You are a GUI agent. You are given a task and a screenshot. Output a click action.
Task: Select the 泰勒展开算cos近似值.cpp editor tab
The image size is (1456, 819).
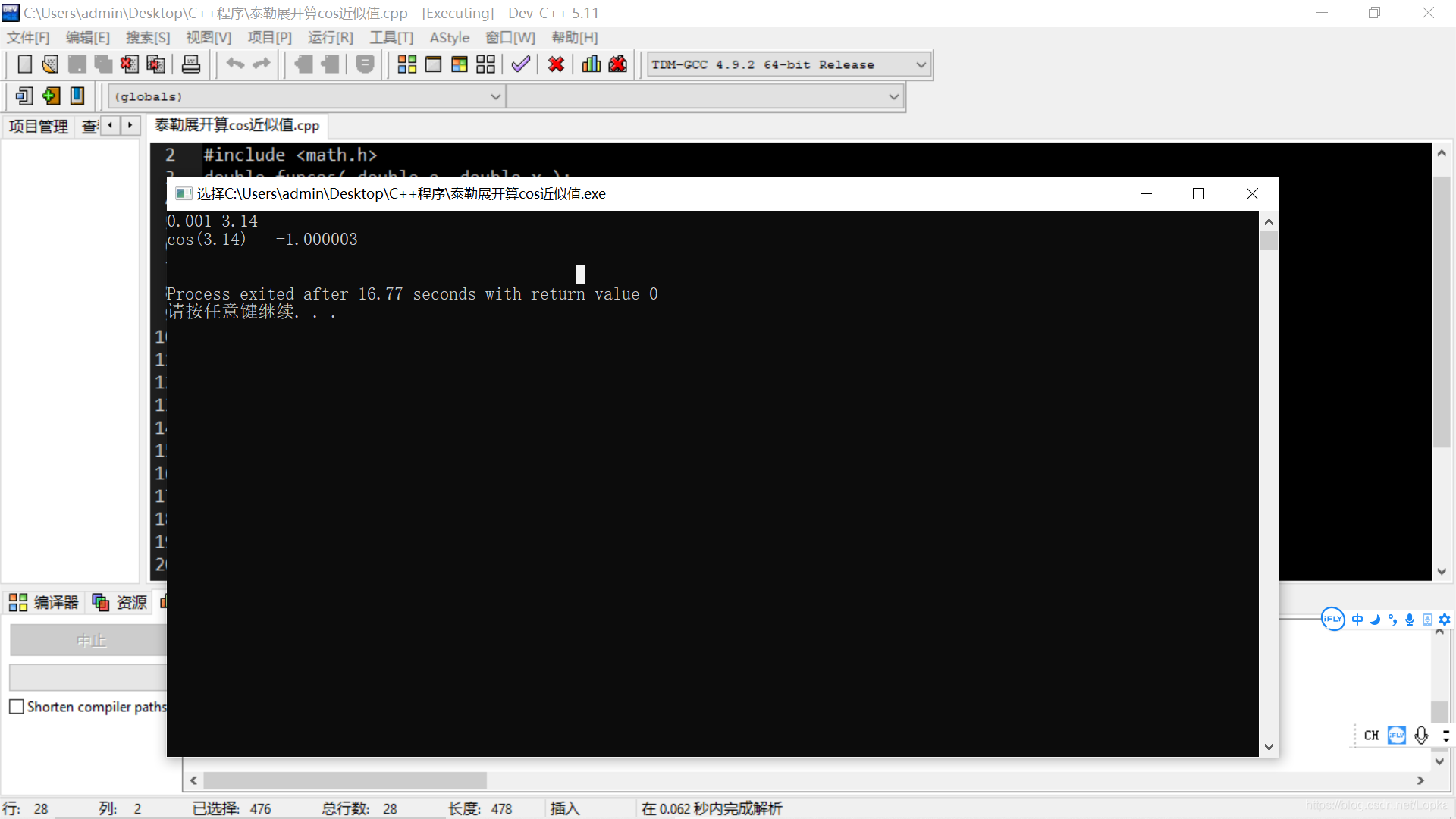[x=237, y=125]
